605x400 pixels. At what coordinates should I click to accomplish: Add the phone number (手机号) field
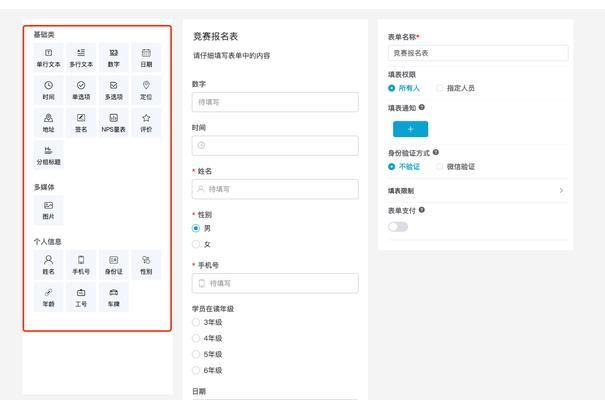(x=81, y=265)
